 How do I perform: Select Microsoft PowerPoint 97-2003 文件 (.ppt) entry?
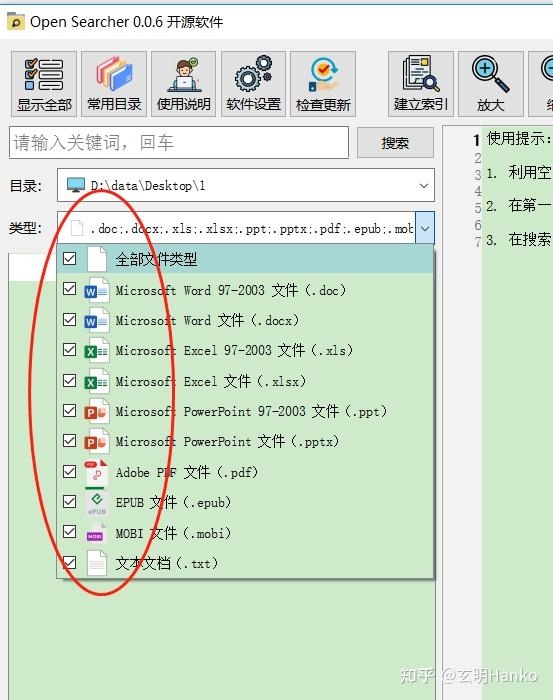click(245, 411)
